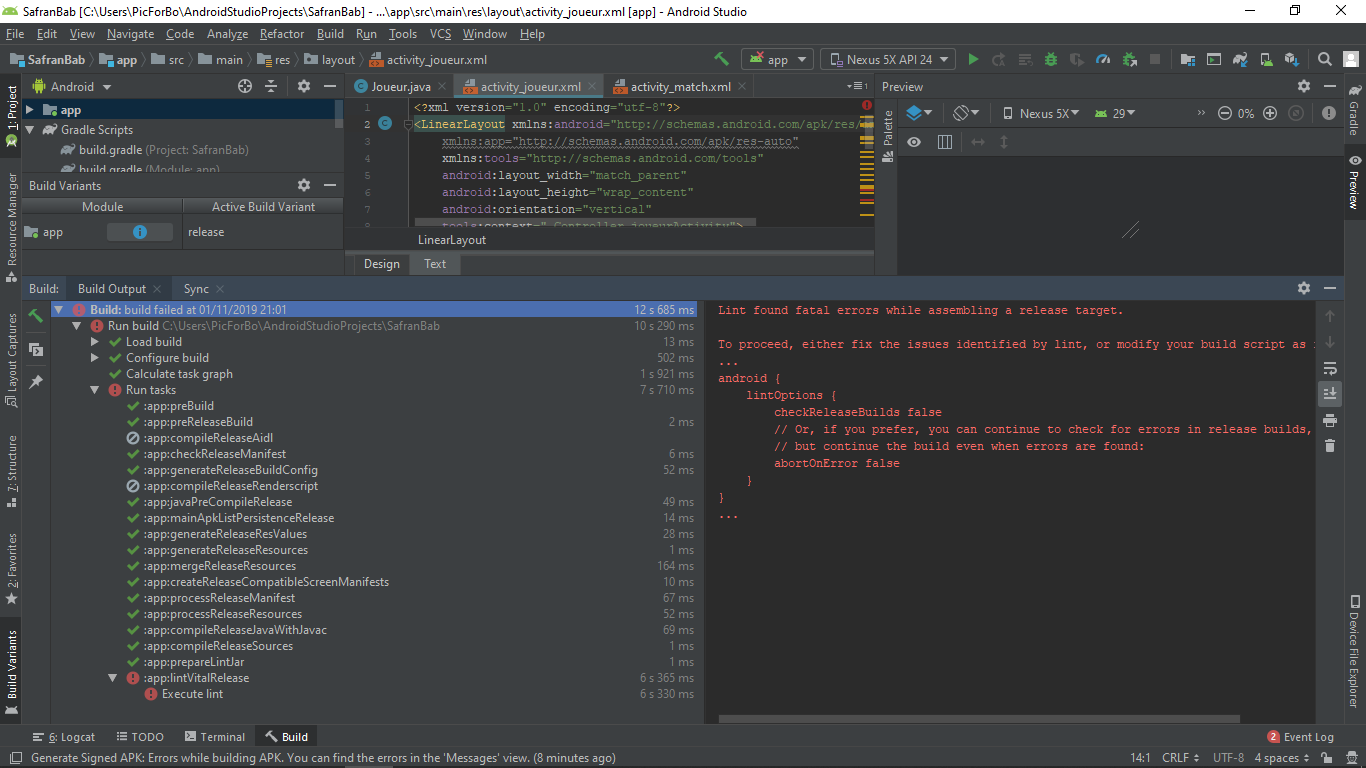This screenshot has width=1366, height=768.
Task: Collapse the Run tasks tree node
Action: point(95,390)
